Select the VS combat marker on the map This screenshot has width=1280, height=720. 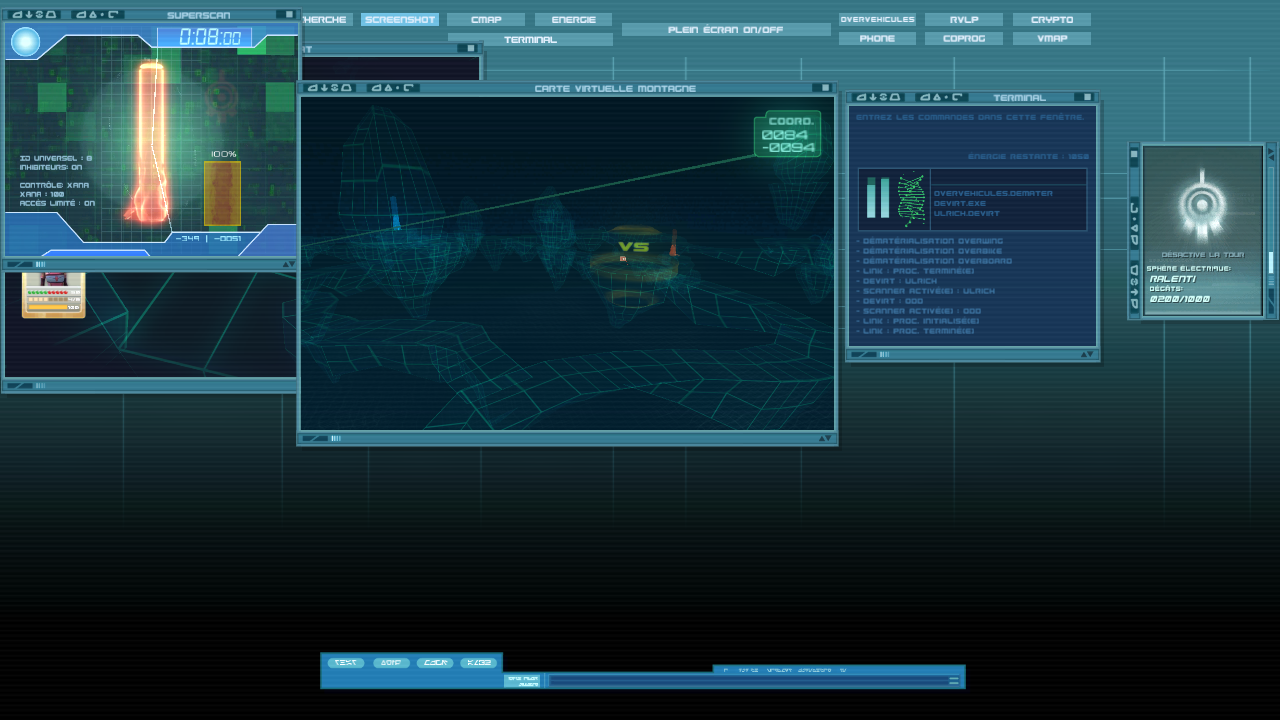coord(633,246)
